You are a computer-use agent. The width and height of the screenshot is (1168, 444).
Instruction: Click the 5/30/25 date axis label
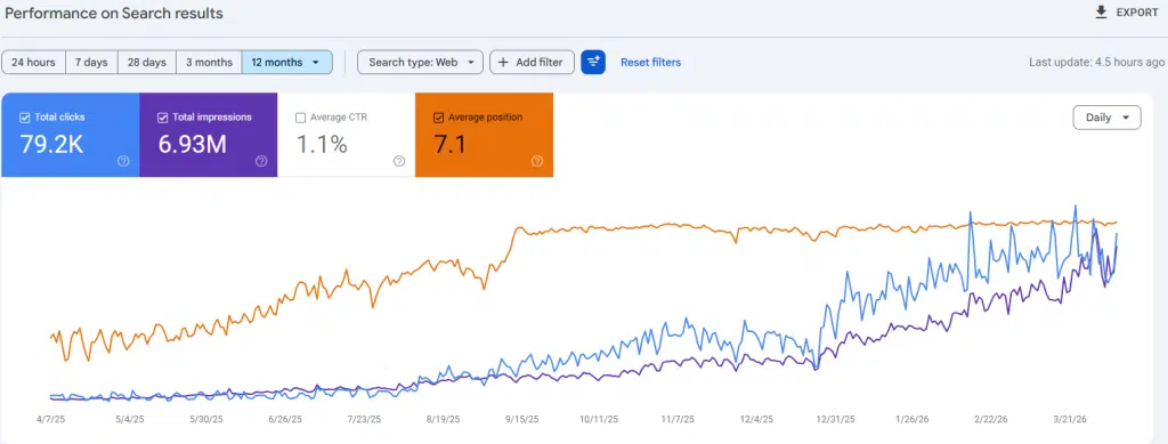tap(208, 420)
